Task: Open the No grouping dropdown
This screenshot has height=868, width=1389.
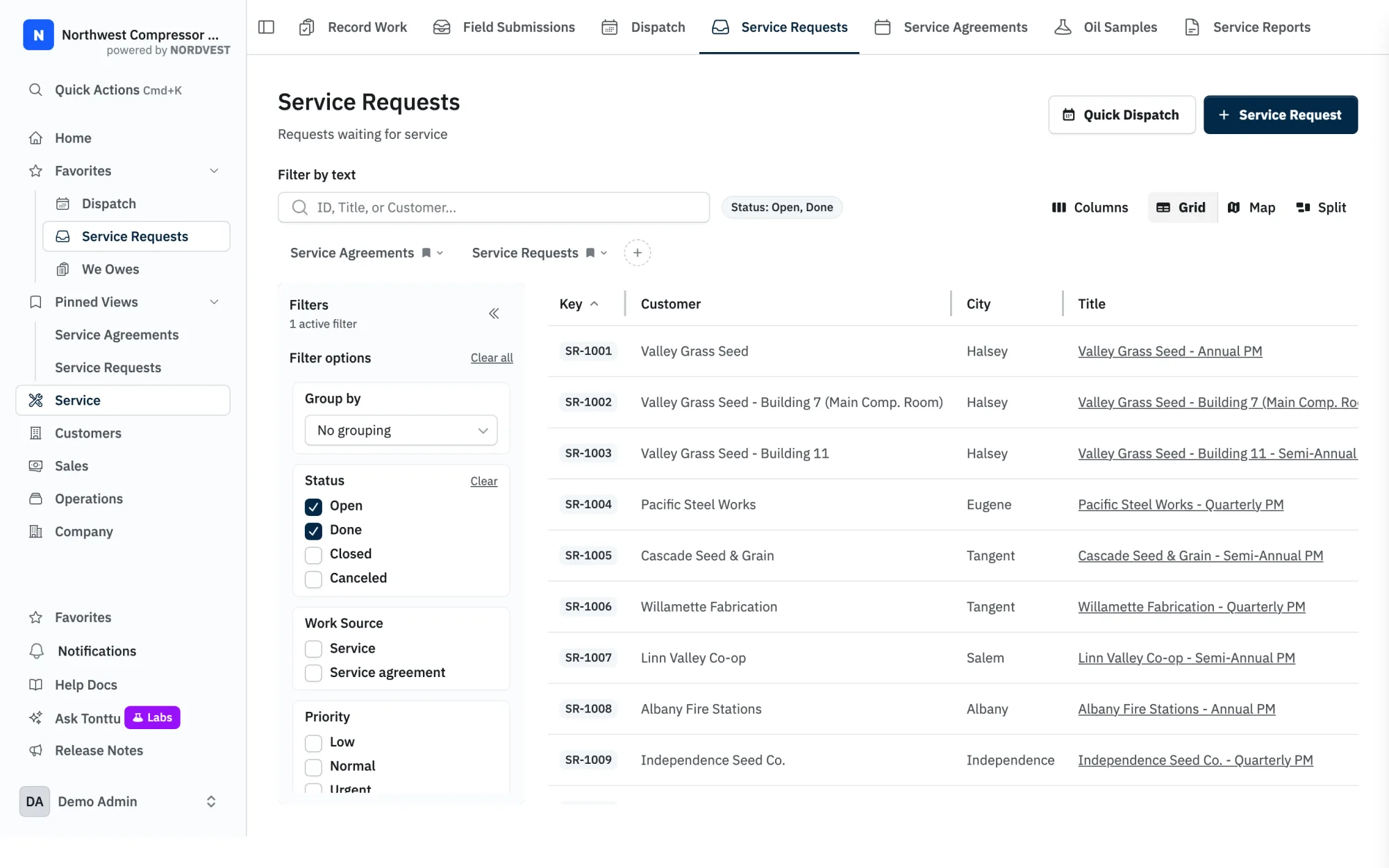Action: (x=401, y=431)
